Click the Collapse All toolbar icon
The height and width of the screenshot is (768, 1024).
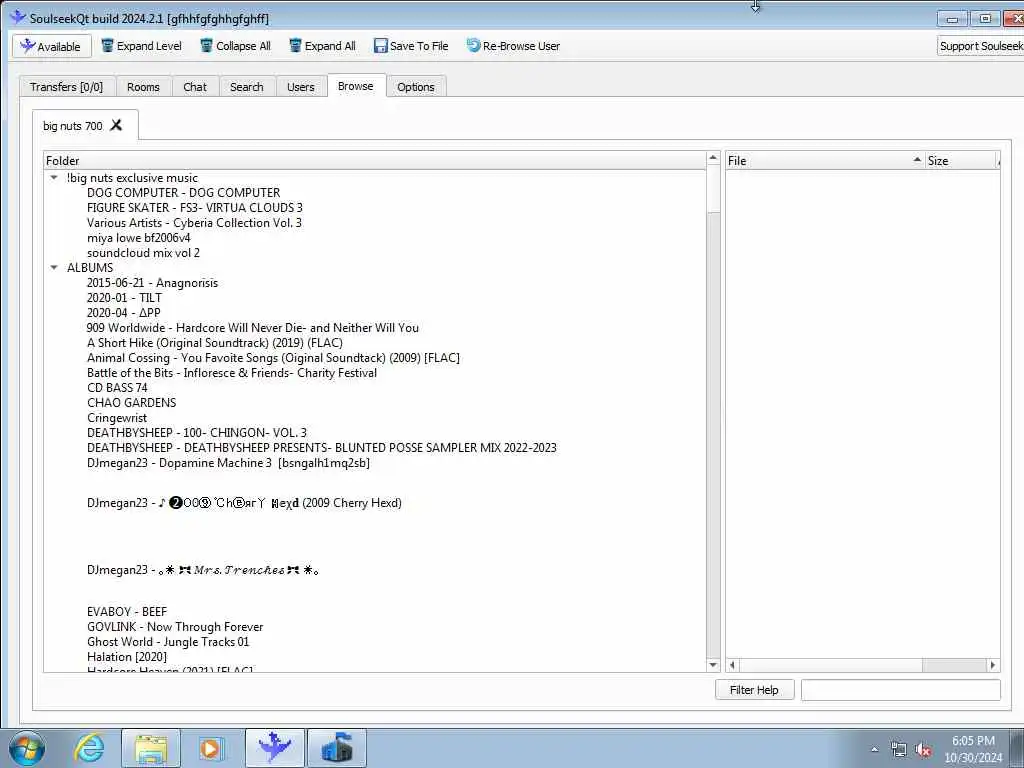[x=206, y=46]
